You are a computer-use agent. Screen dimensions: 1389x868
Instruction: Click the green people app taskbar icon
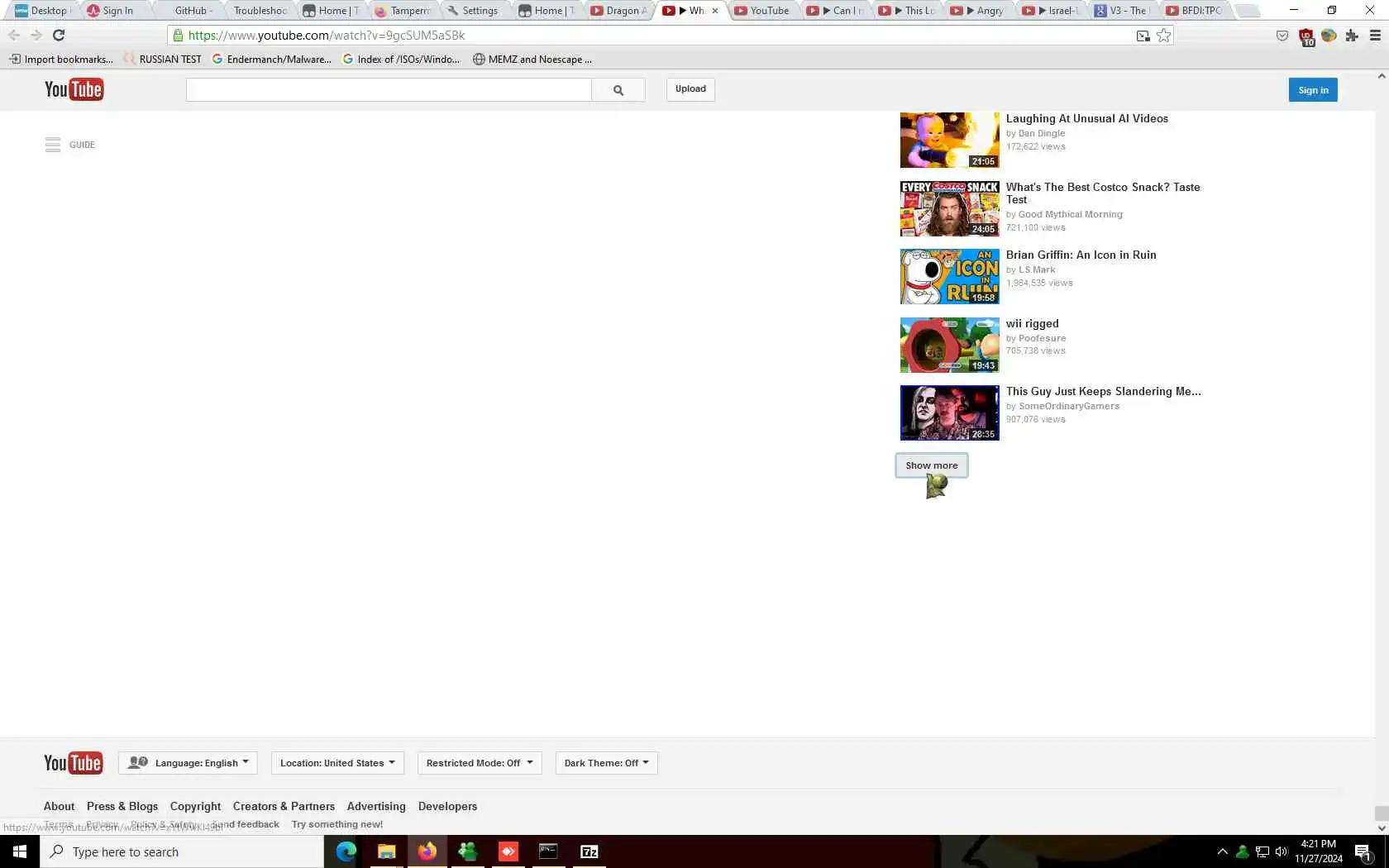coord(467,851)
